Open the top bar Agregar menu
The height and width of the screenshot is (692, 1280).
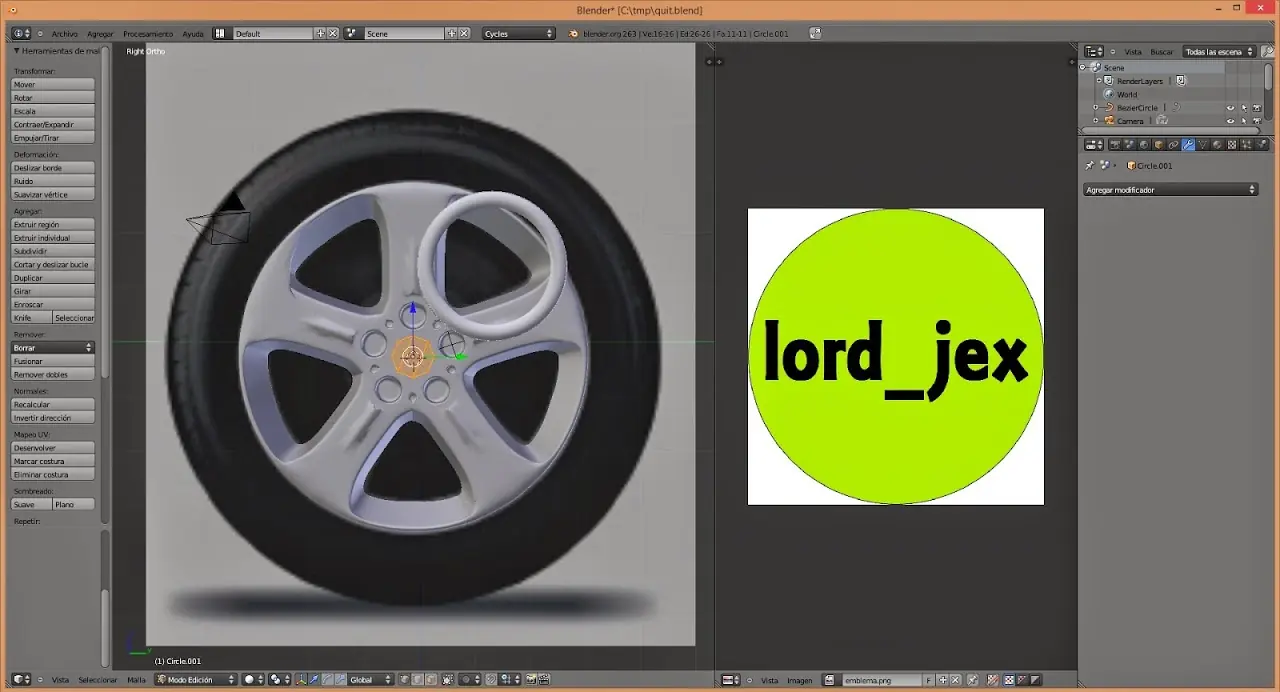click(100, 34)
